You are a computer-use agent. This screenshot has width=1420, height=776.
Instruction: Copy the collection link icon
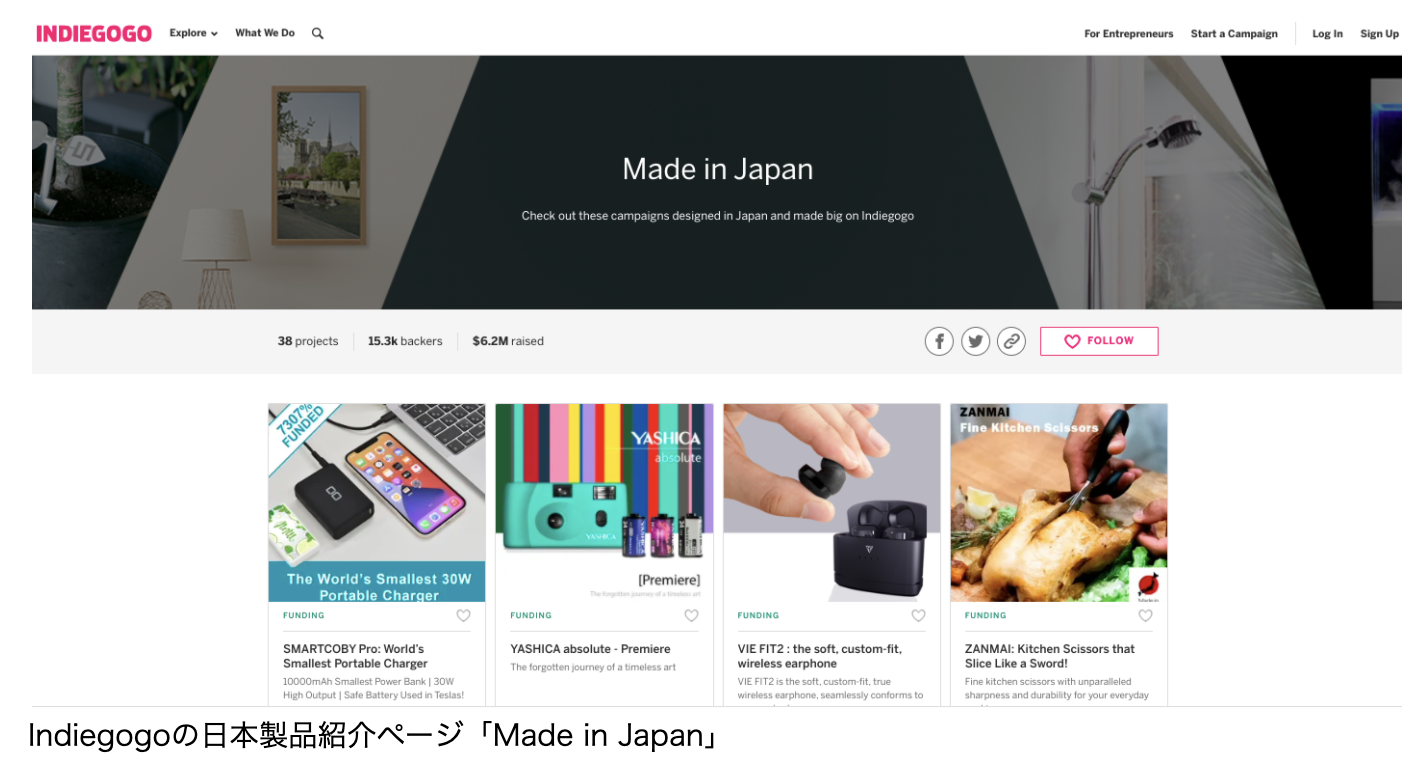tap(1011, 341)
